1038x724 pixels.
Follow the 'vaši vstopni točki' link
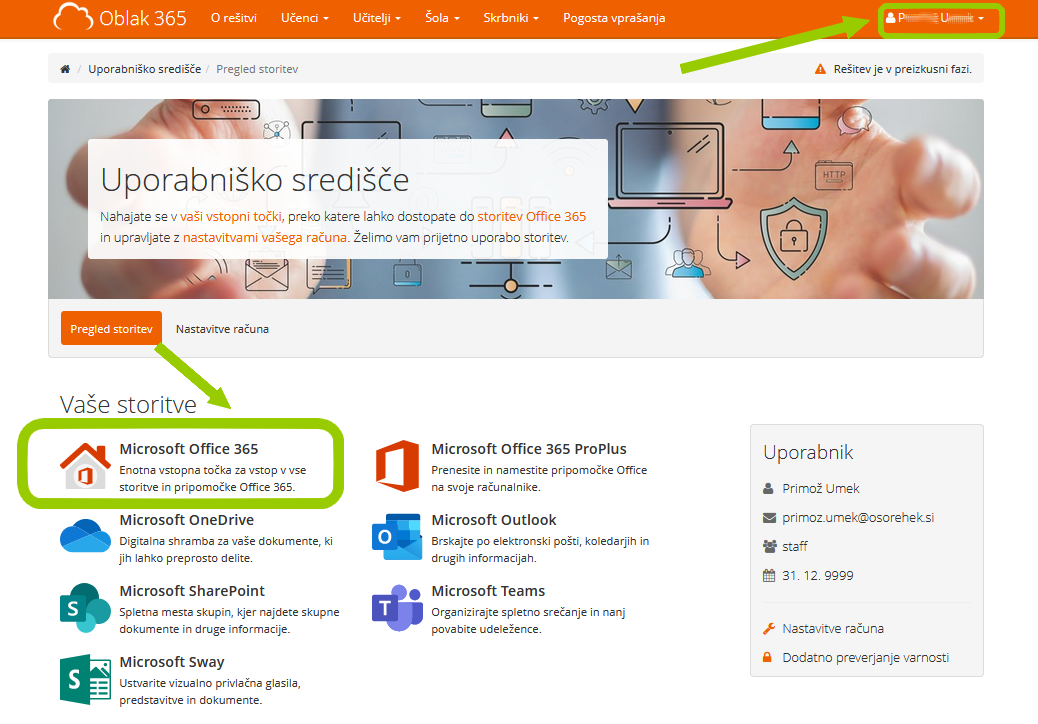230,216
